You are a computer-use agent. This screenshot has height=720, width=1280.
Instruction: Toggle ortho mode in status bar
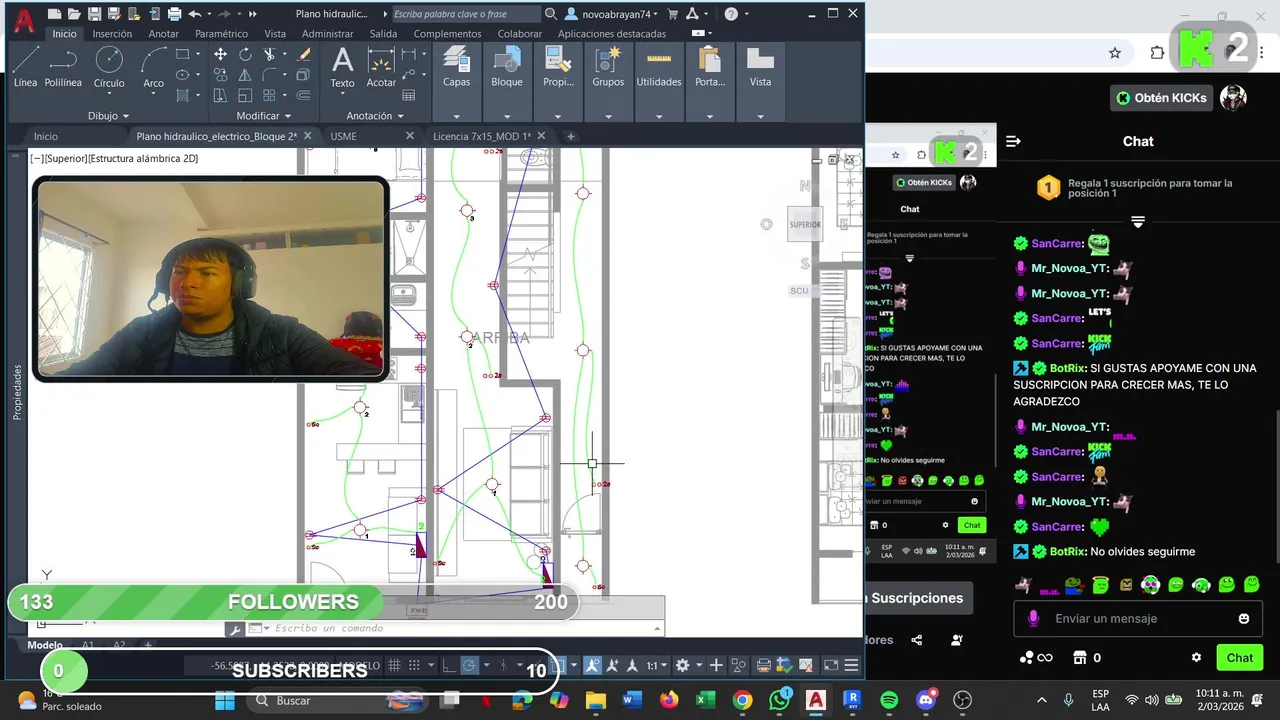(449, 665)
